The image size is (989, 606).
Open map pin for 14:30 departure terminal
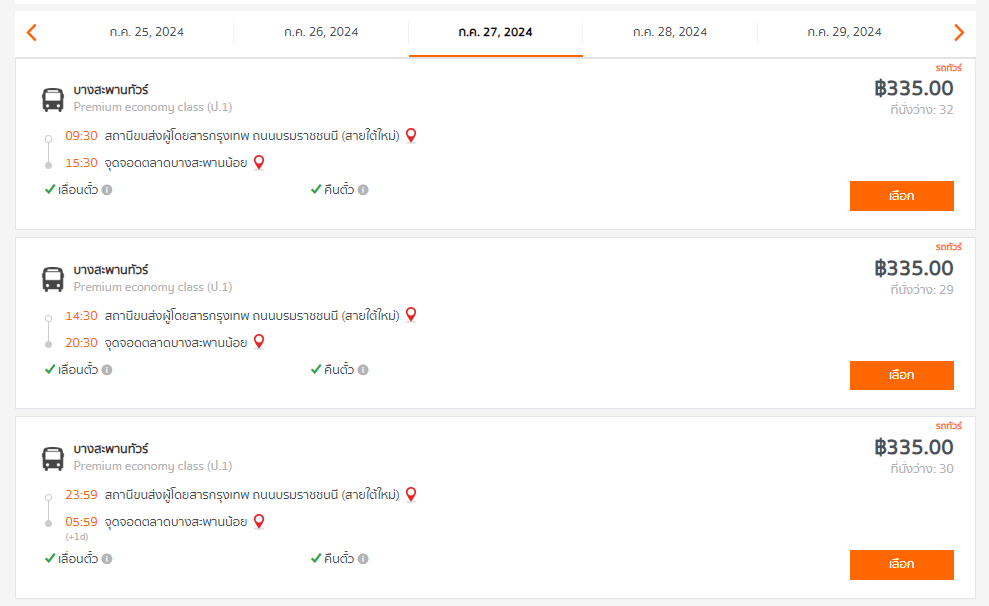pyautogui.click(x=411, y=315)
